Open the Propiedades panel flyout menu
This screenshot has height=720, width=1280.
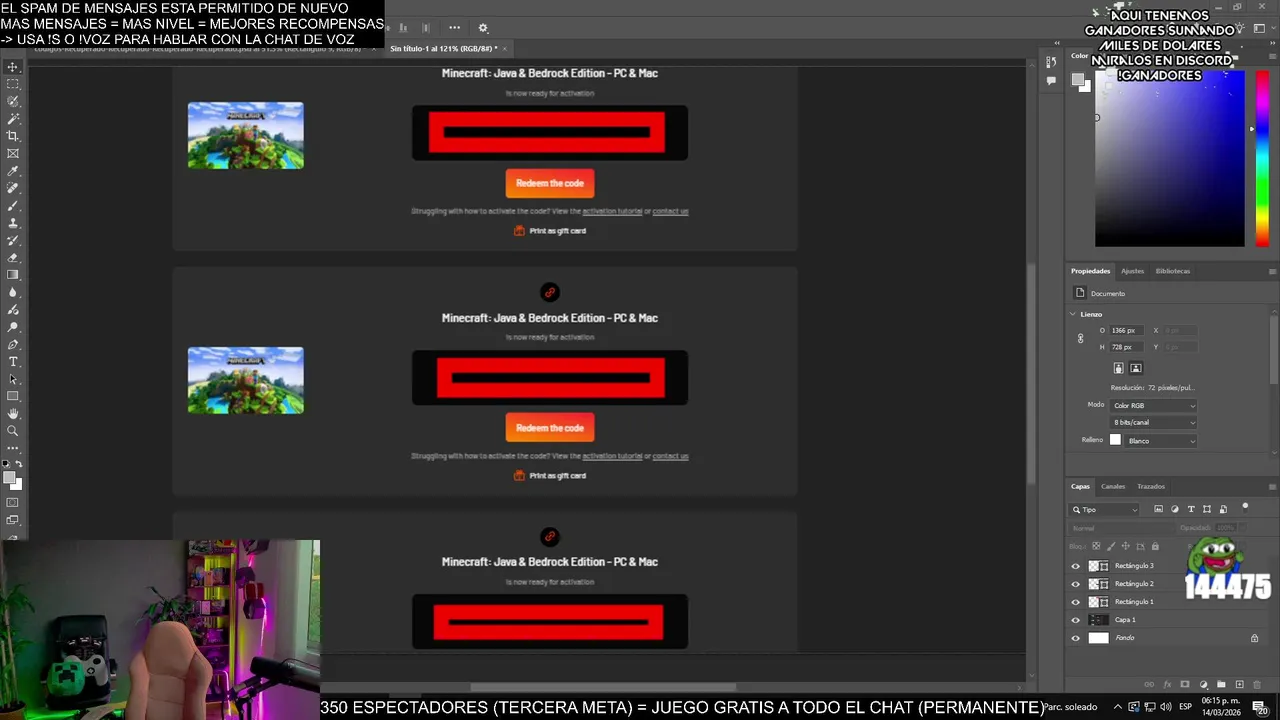click(x=1272, y=271)
